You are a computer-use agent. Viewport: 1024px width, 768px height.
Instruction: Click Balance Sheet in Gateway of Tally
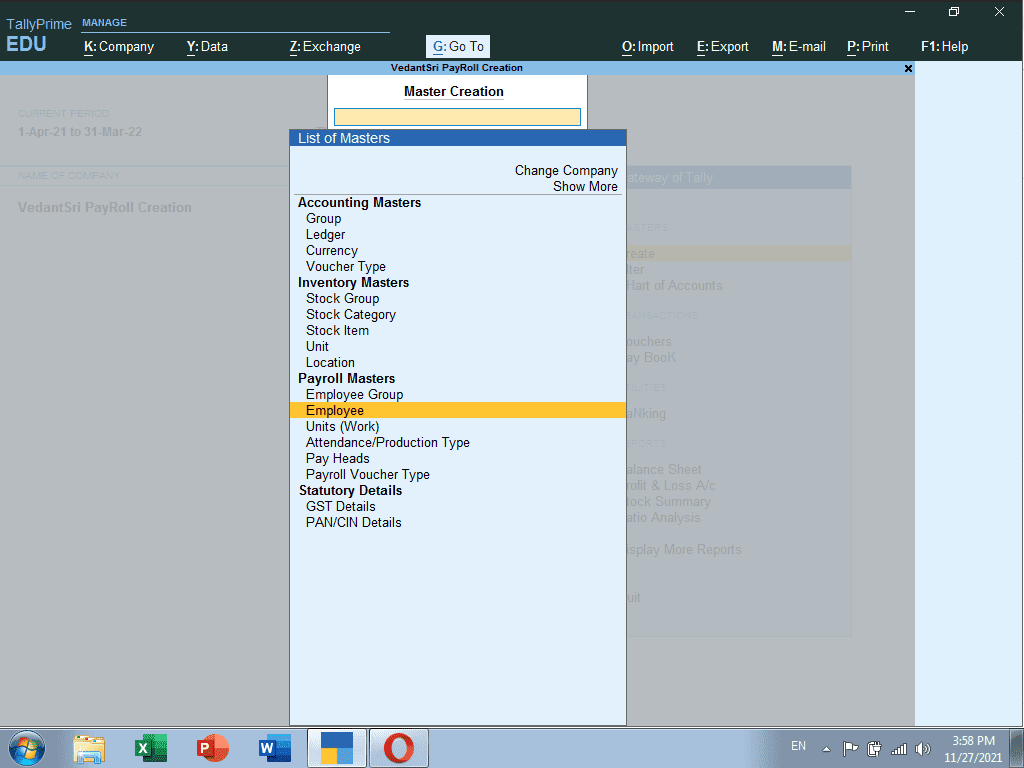coord(664,470)
